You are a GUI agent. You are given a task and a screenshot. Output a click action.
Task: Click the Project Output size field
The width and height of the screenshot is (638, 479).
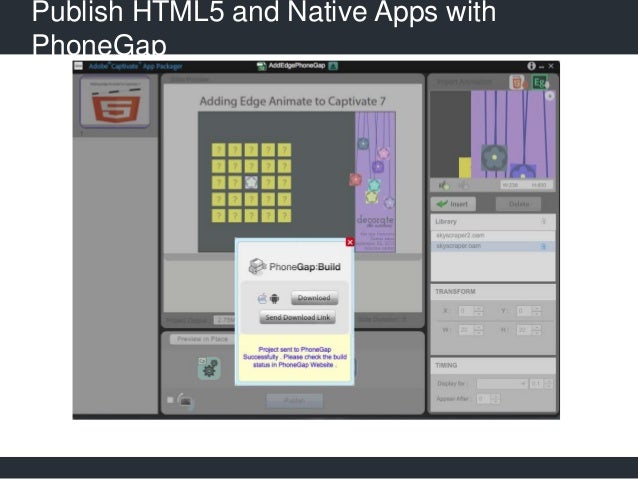(224, 320)
